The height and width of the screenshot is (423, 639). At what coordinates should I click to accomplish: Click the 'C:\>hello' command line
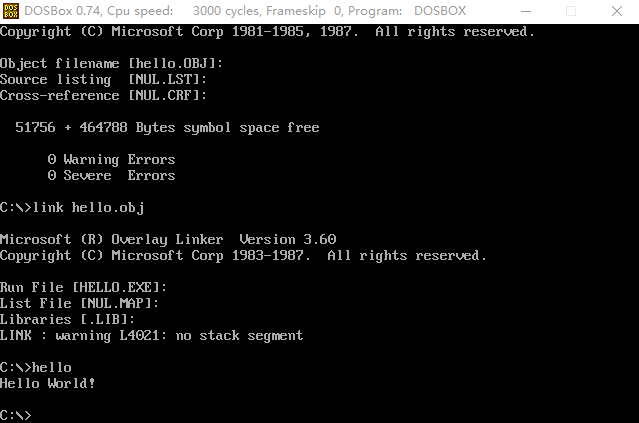coord(36,367)
